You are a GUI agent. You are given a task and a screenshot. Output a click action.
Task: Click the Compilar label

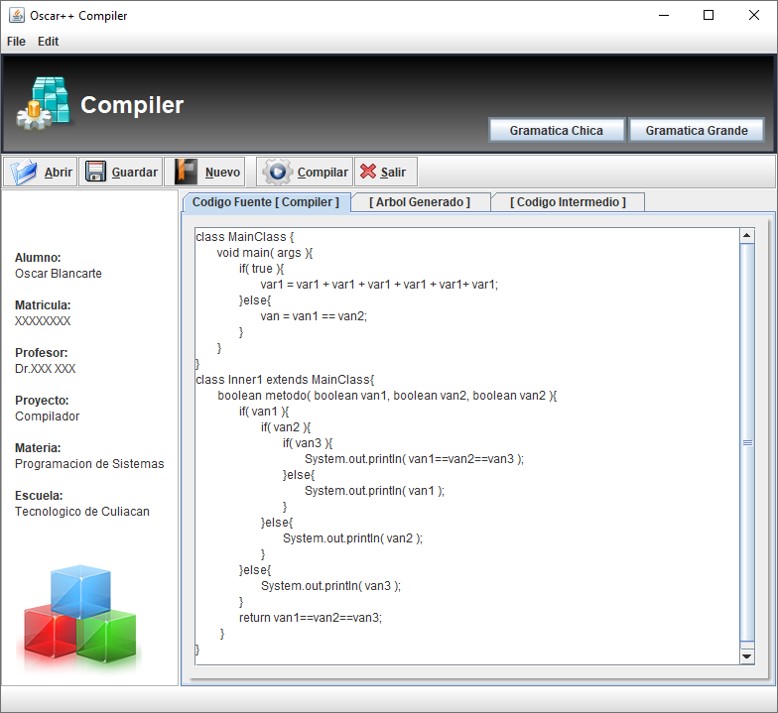click(323, 172)
